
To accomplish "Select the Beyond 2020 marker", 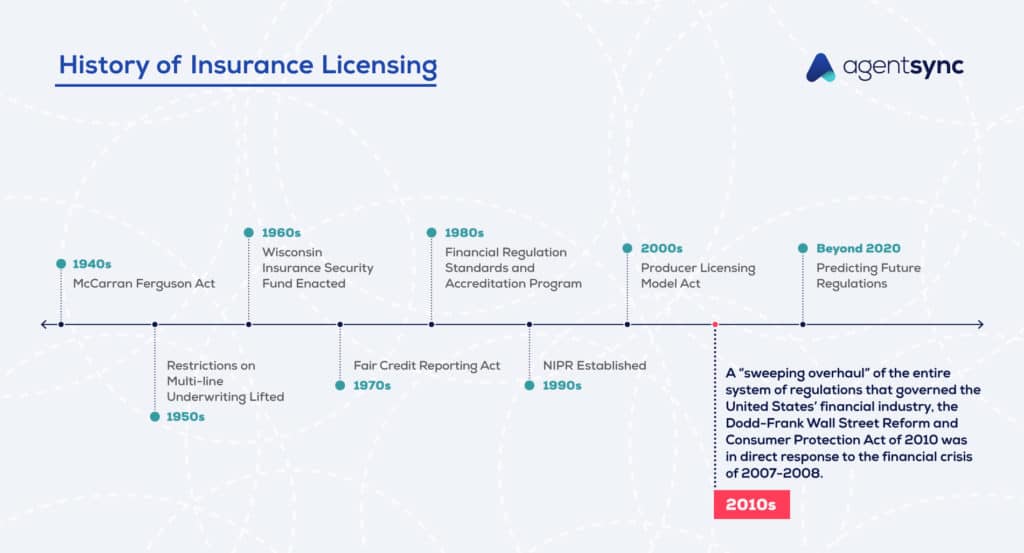I will tap(802, 248).
